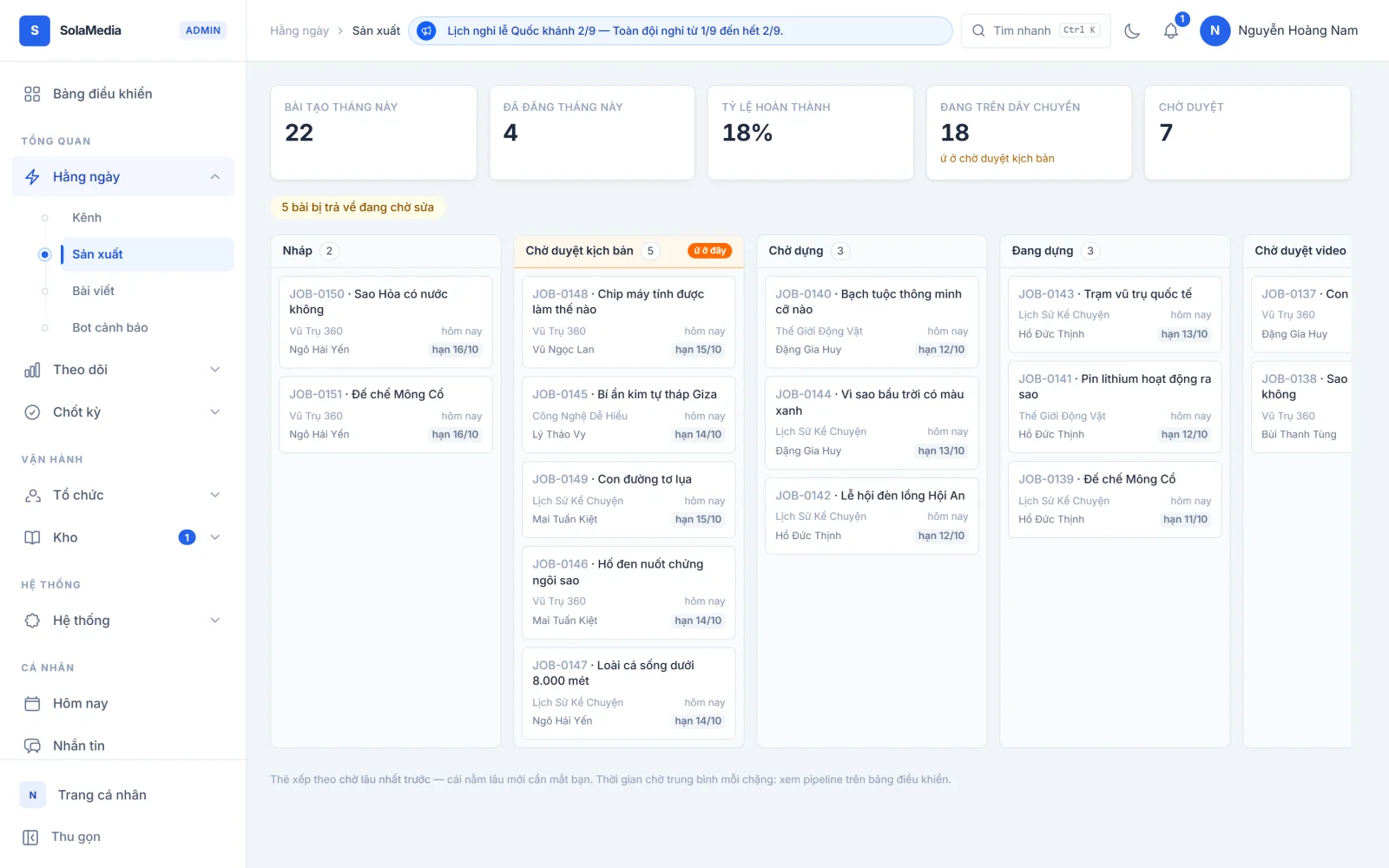Expand the Tổ chức menu chevron
The image size is (1389, 868).
click(215, 495)
